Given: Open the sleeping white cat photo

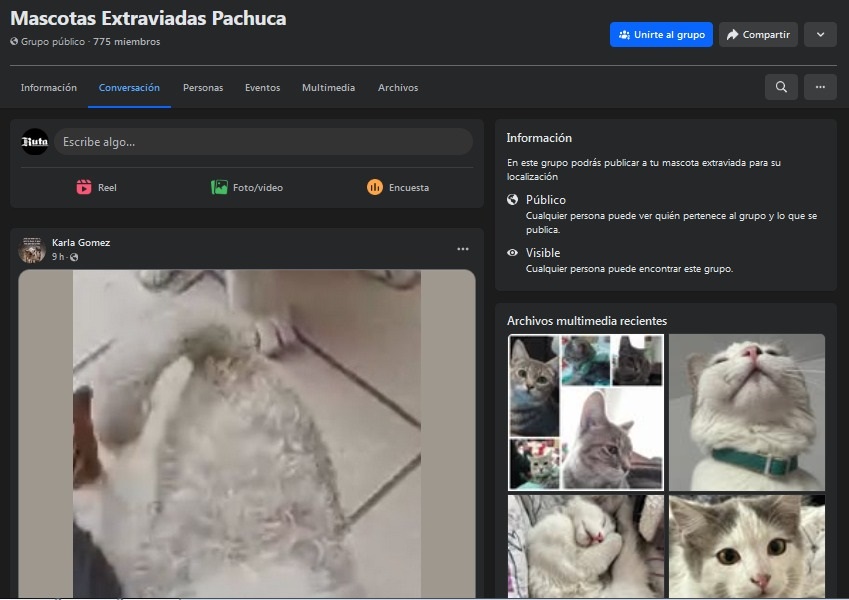Looking at the screenshot, I should 586,546.
